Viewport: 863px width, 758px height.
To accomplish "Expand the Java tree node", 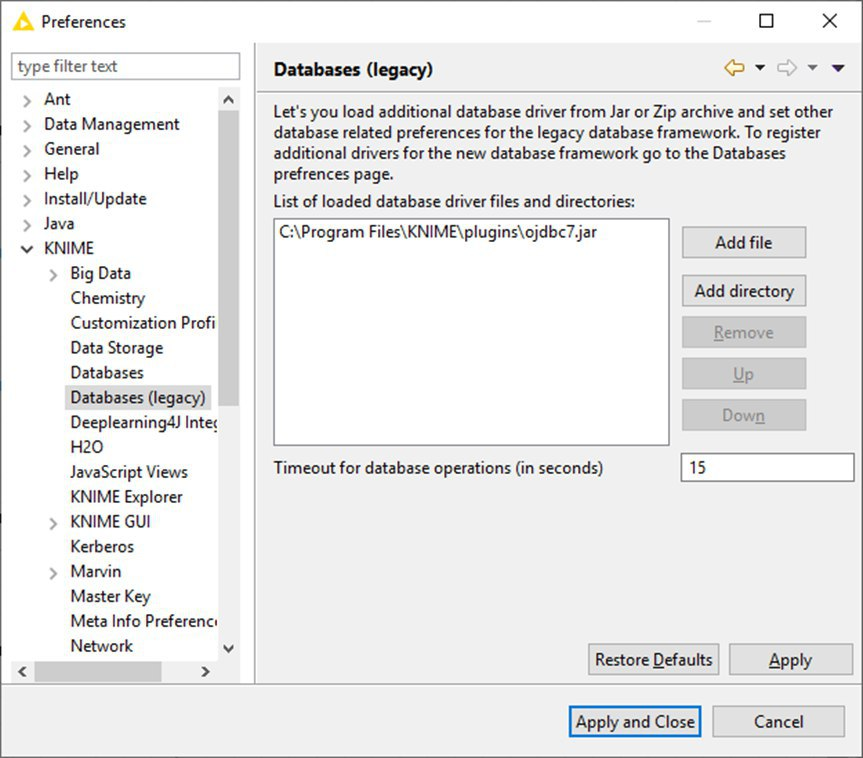I will pyautogui.click(x=27, y=225).
